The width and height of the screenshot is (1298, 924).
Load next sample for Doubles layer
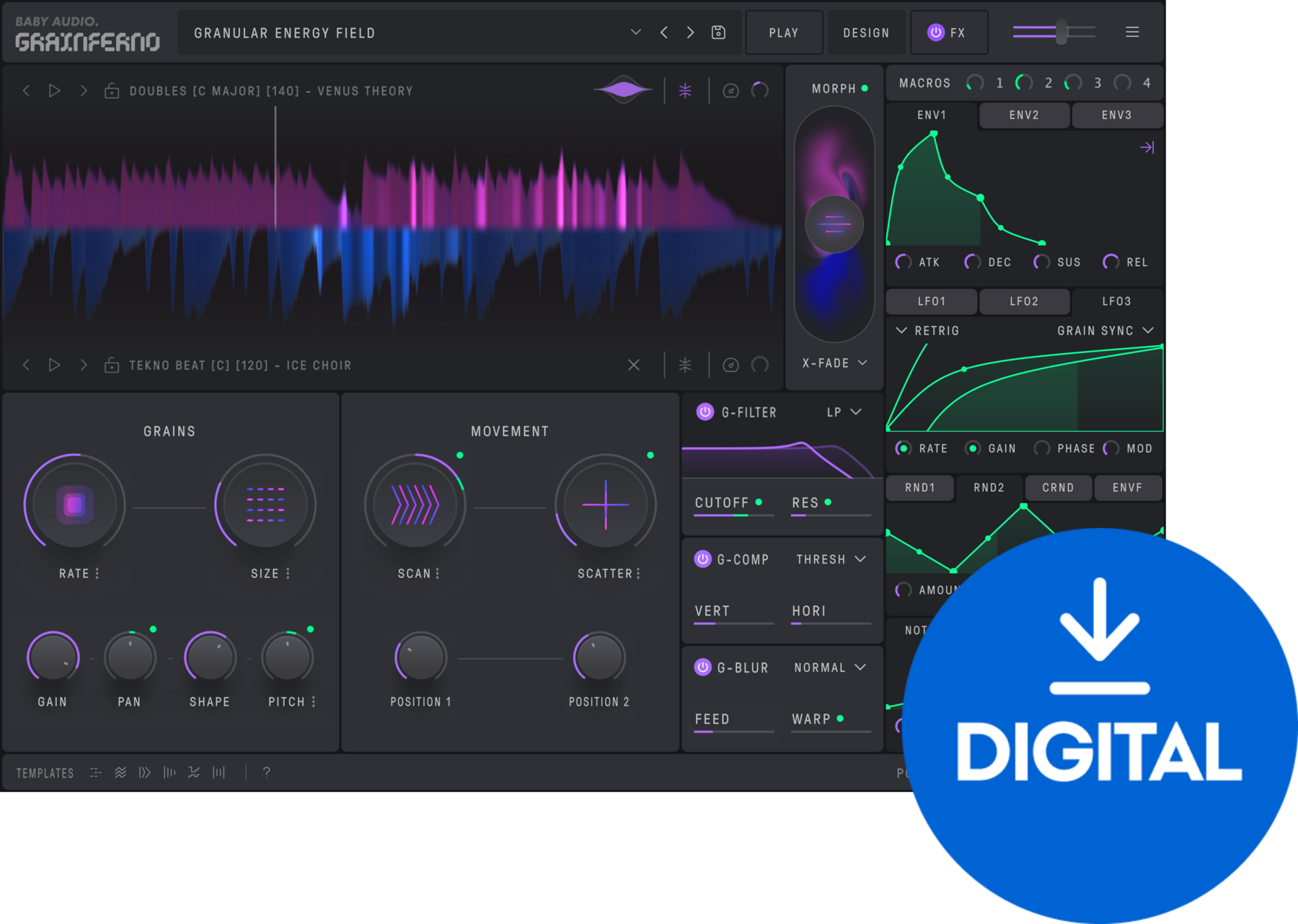[84, 91]
